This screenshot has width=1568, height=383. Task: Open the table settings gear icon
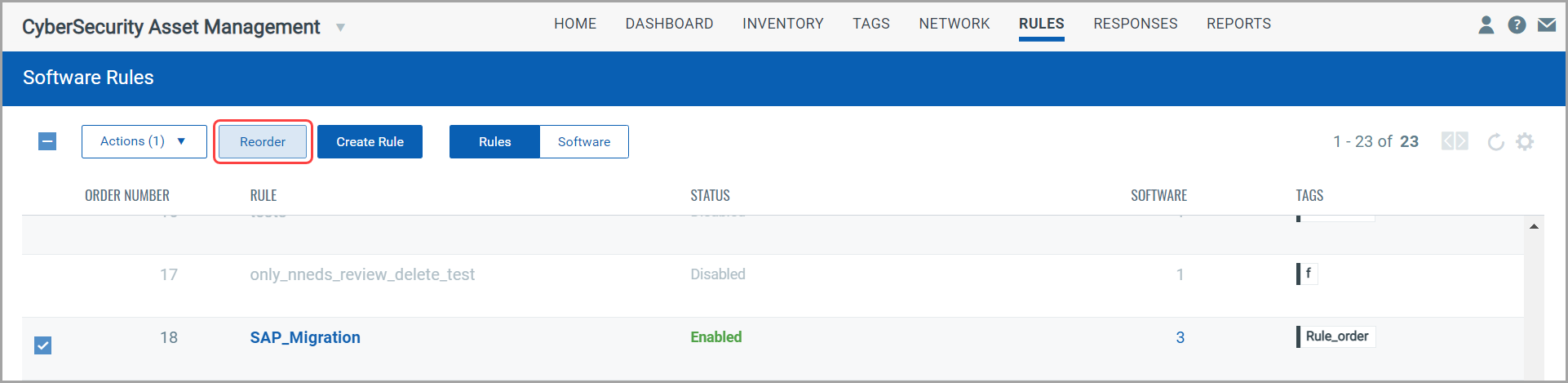1525,142
